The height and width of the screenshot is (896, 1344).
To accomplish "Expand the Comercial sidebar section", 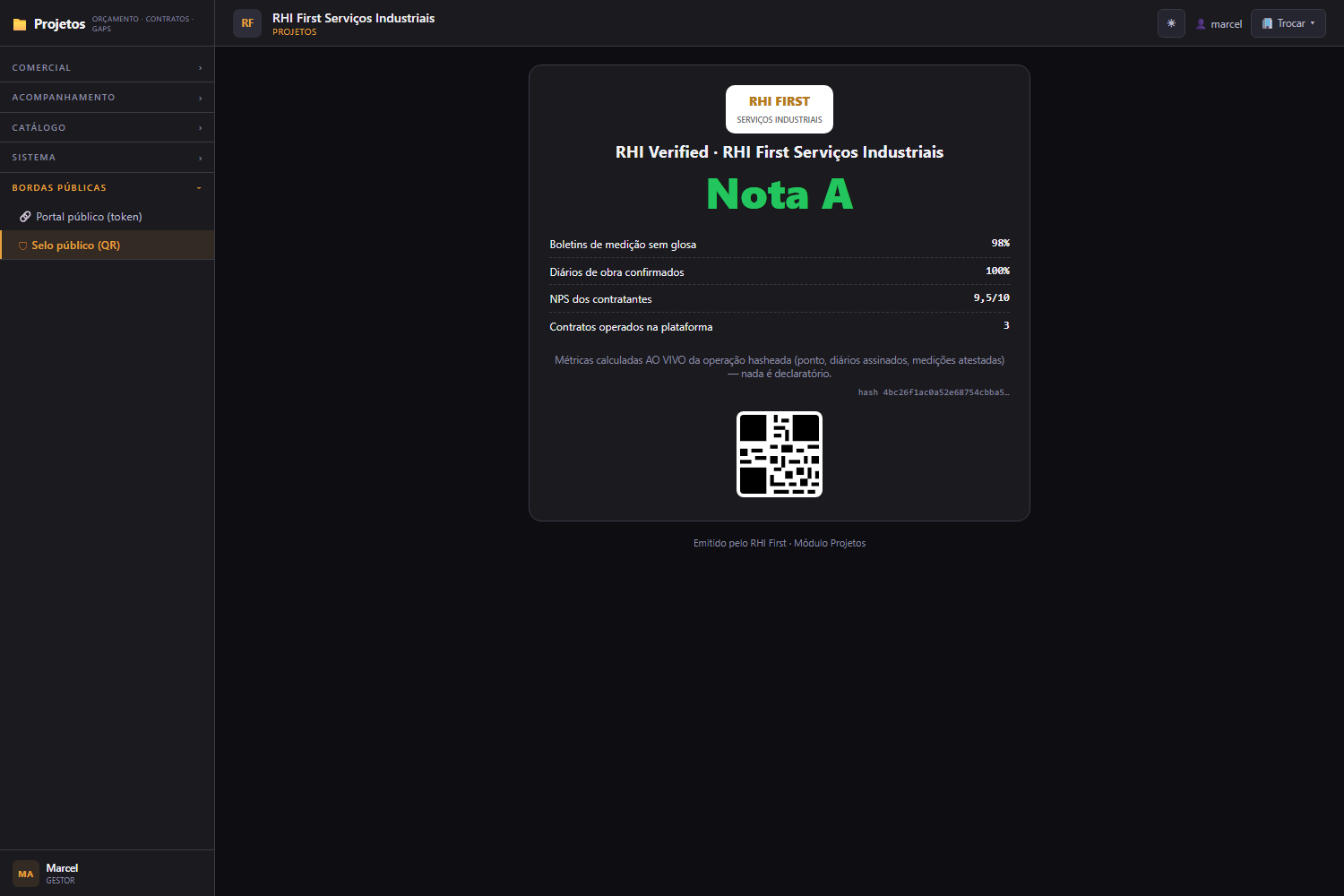I will (108, 68).
